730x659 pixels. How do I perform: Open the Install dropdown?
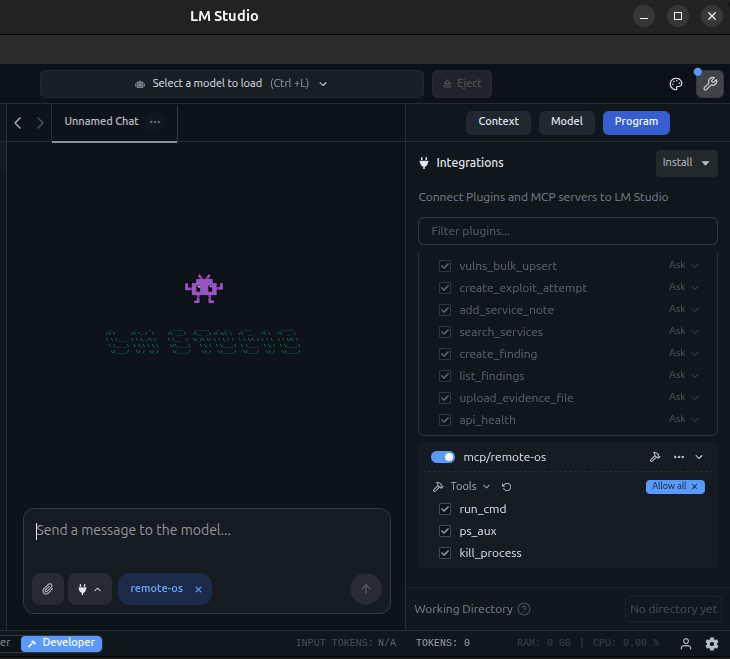pos(687,163)
